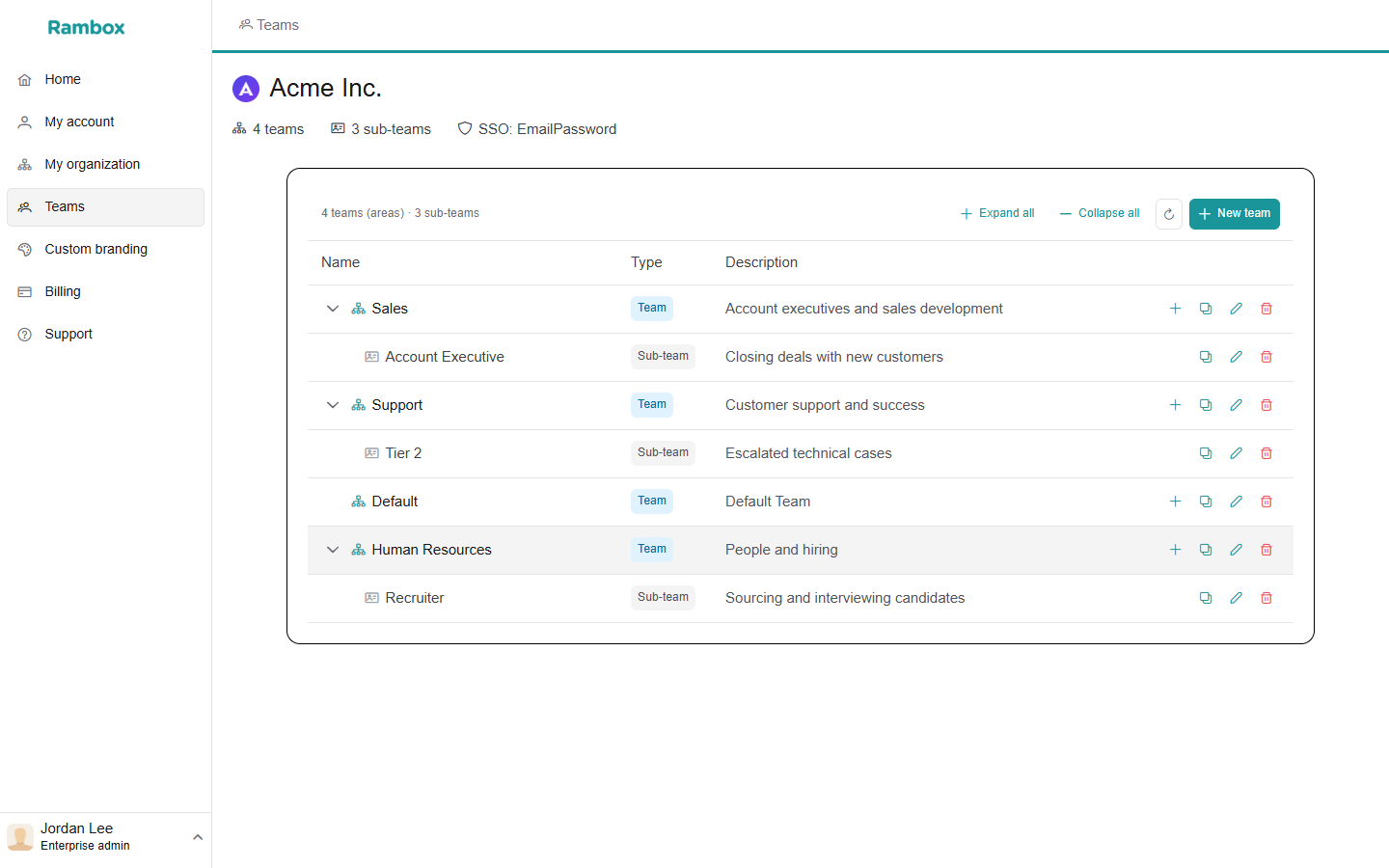Click the Name column header
This screenshot has width=1389, height=868.
click(x=340, y=262)
